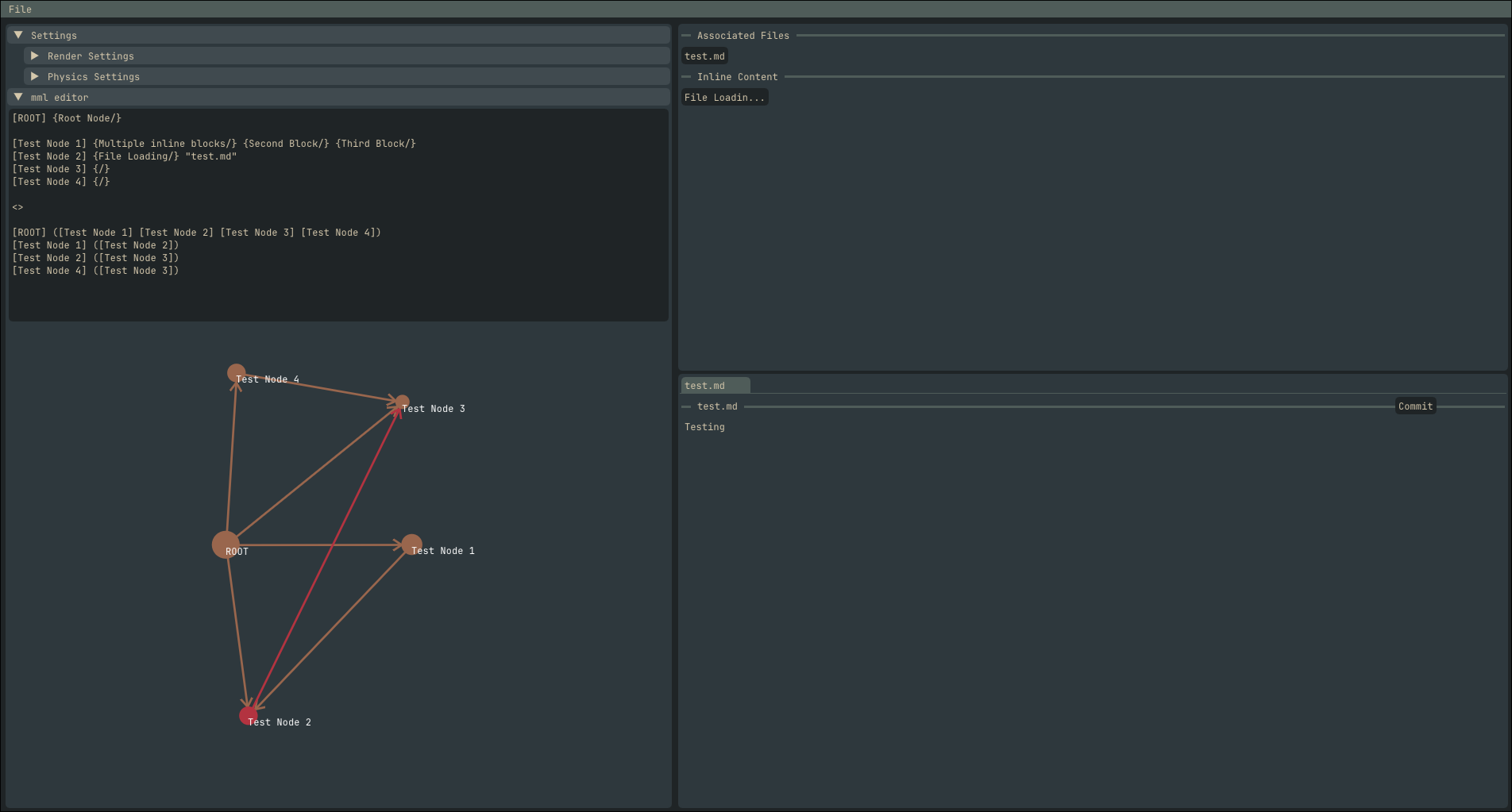The width and height of the screenshot is (1512, 812).
Task: Click the ROOT edges definition line
Action: click(197, 233)
